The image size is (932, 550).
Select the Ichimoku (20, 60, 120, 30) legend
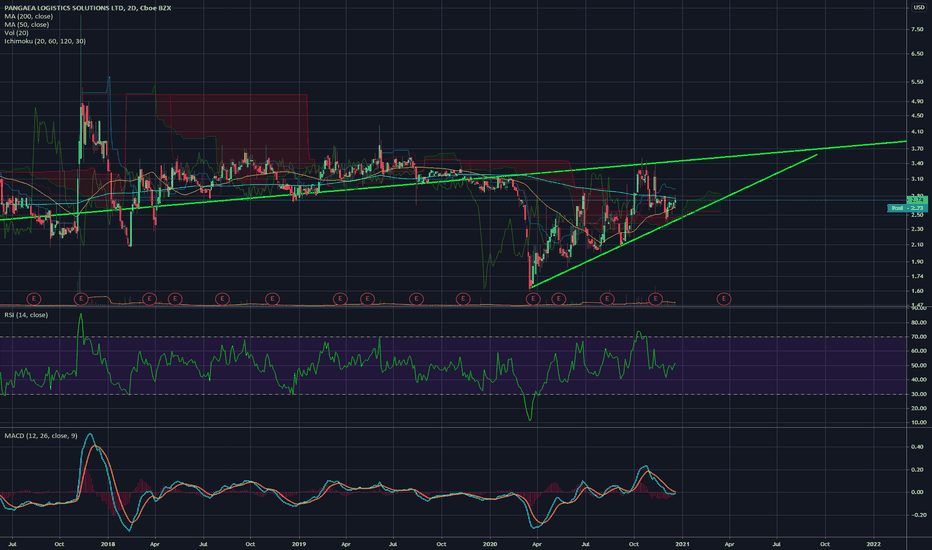pyautogui.click(x=45, y=41)
